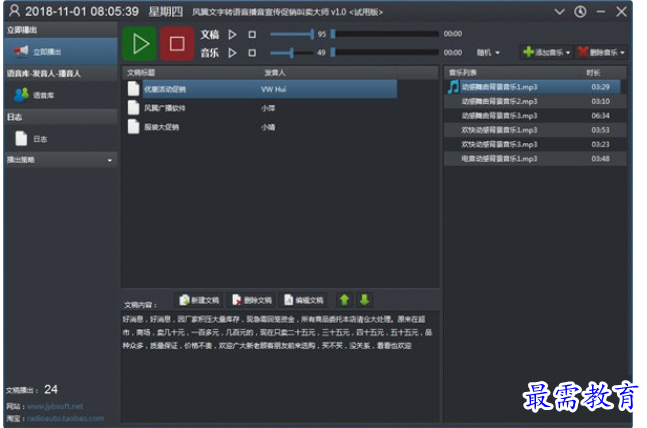Select the first script row with VW Hui
The image size is (647, 428).
(x=261, y=89)
